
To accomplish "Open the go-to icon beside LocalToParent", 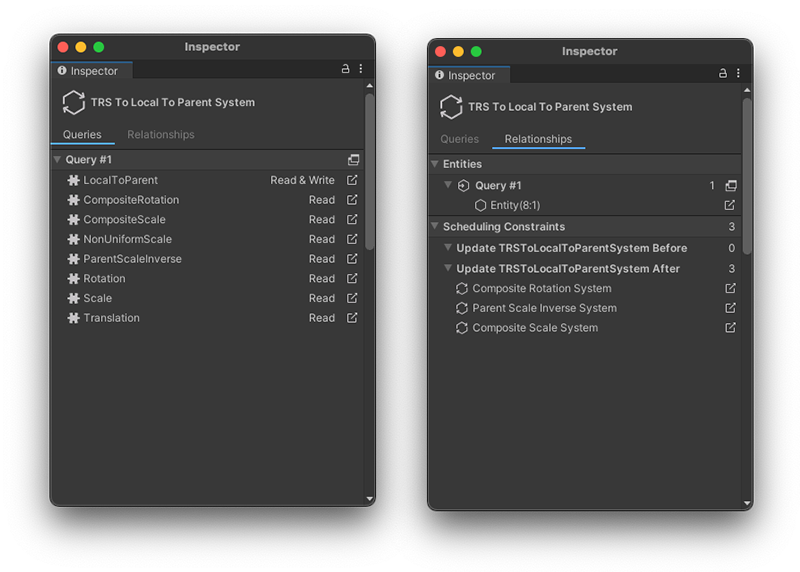I will (352, 180).
